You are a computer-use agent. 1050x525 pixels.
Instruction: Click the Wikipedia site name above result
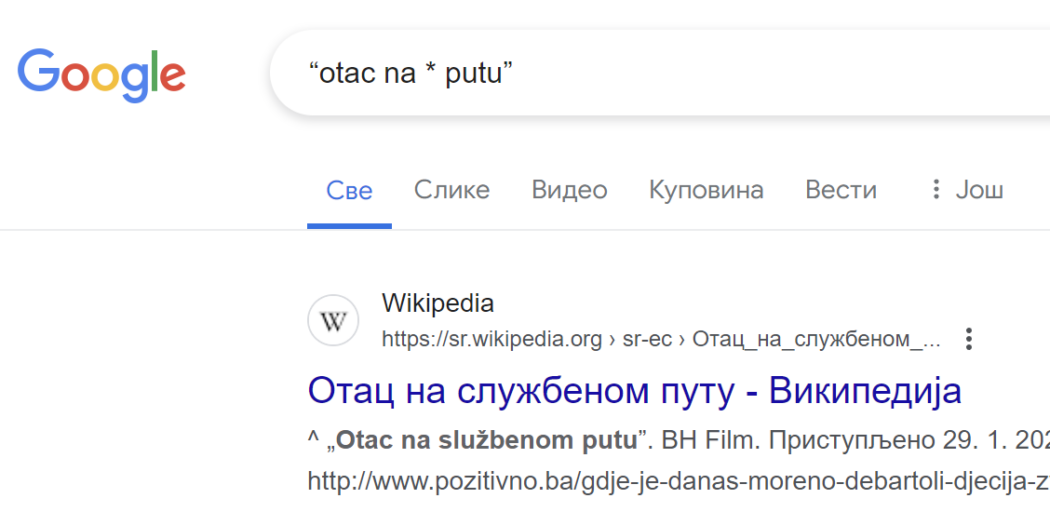tap(438, 303)
